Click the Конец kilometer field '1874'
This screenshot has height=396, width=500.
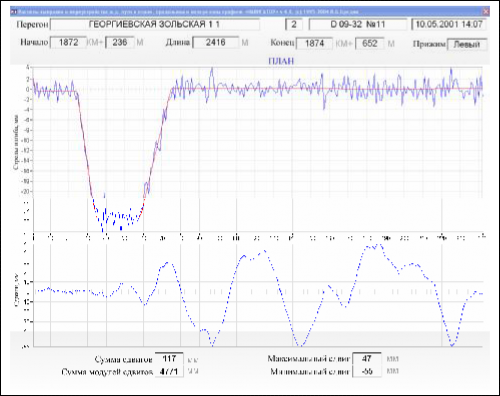314,43
